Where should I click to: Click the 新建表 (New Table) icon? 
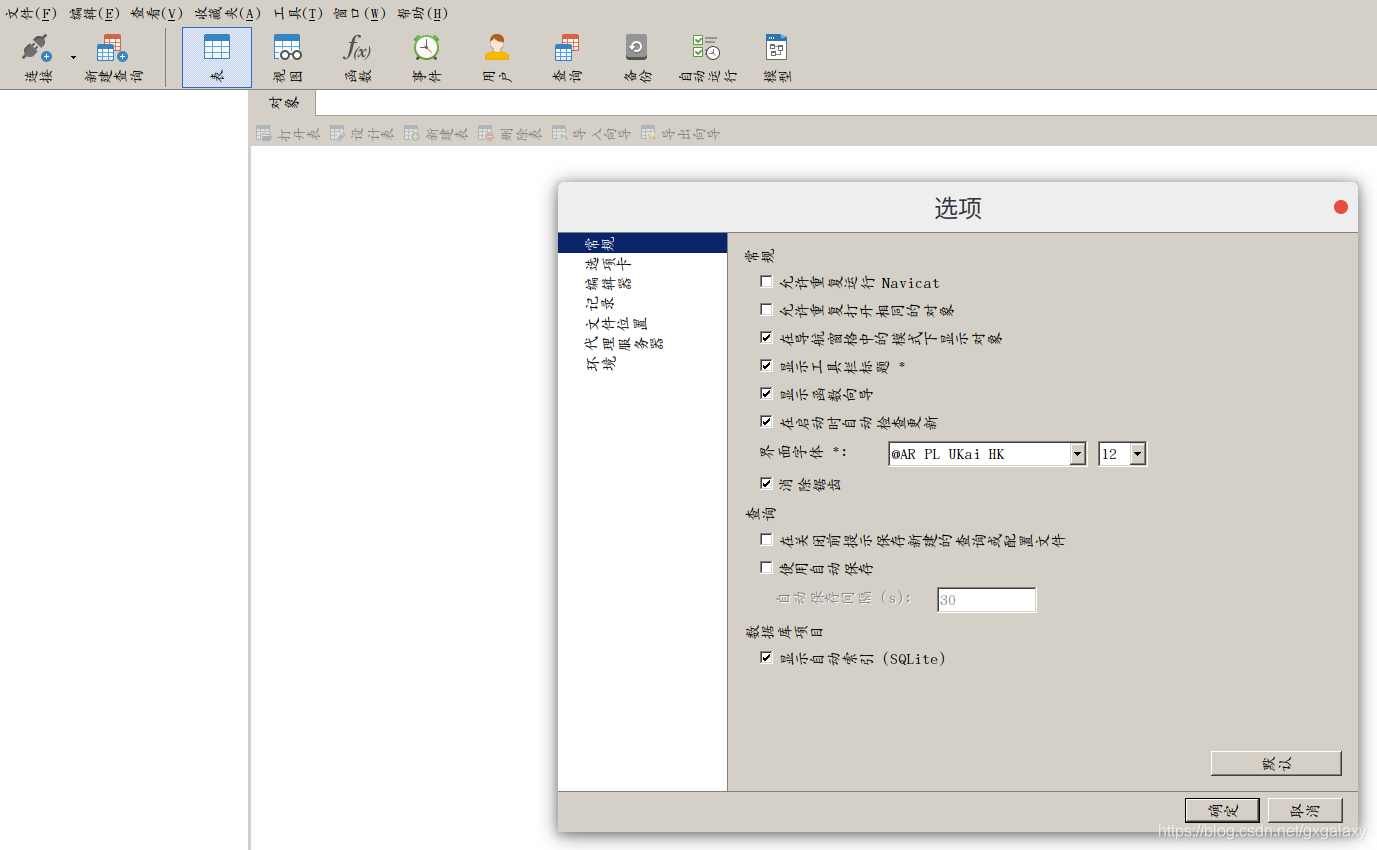(x=411, y=132)
